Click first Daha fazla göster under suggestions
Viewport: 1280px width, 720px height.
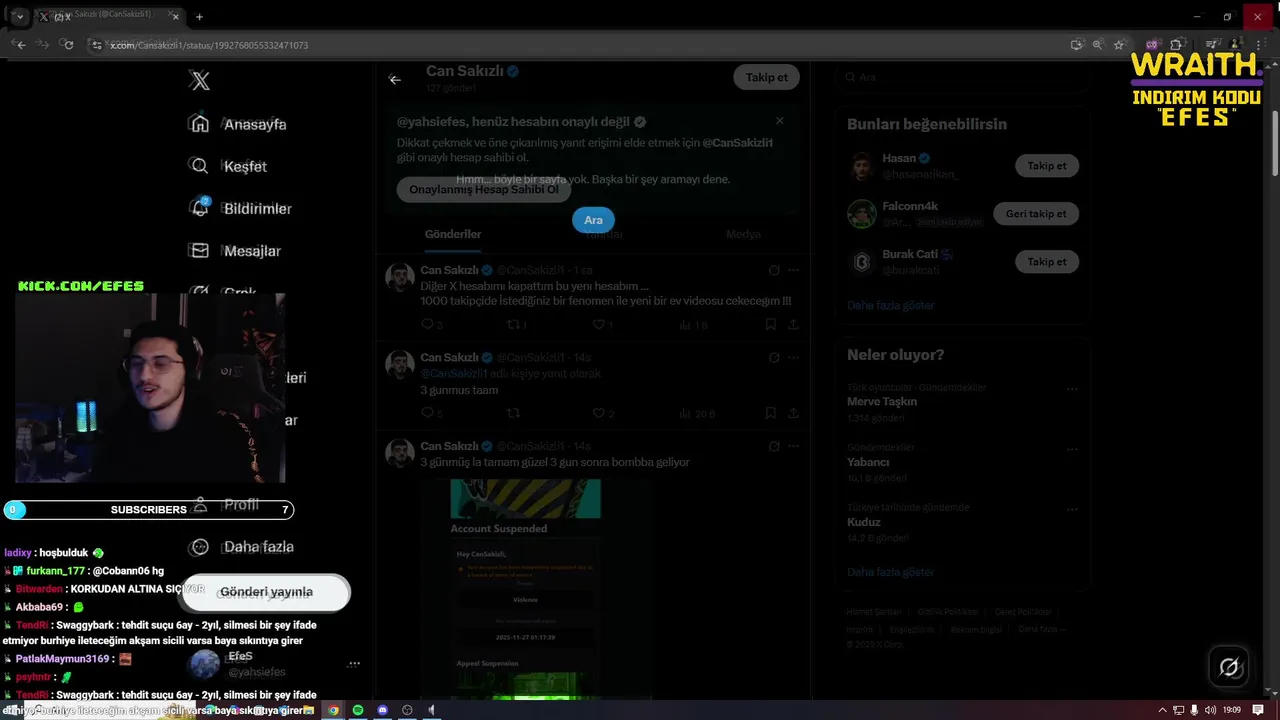coord(890,305)
